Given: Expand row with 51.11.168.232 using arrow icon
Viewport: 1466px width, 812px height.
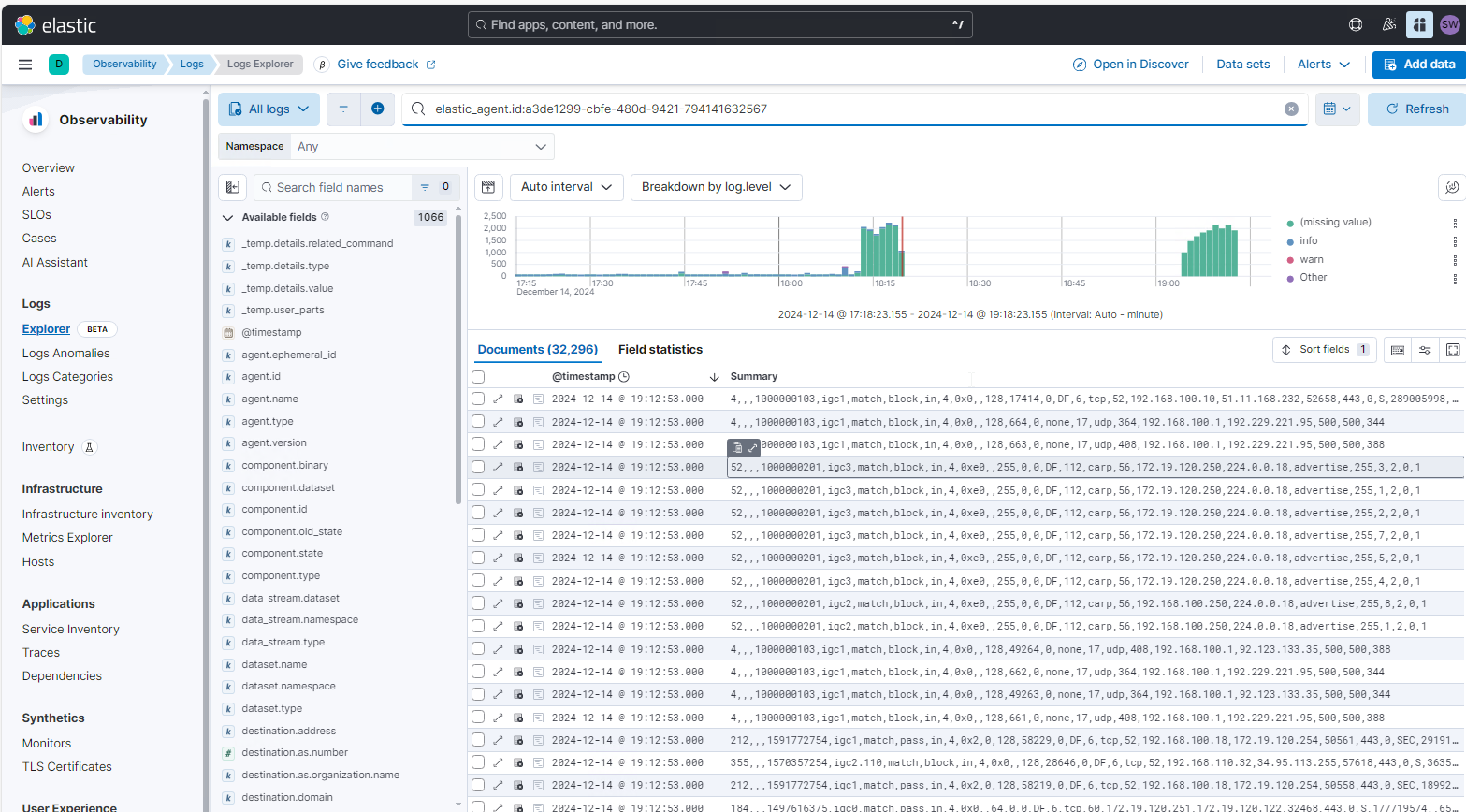Looking at the screenshot, I should tap(498, 399).
